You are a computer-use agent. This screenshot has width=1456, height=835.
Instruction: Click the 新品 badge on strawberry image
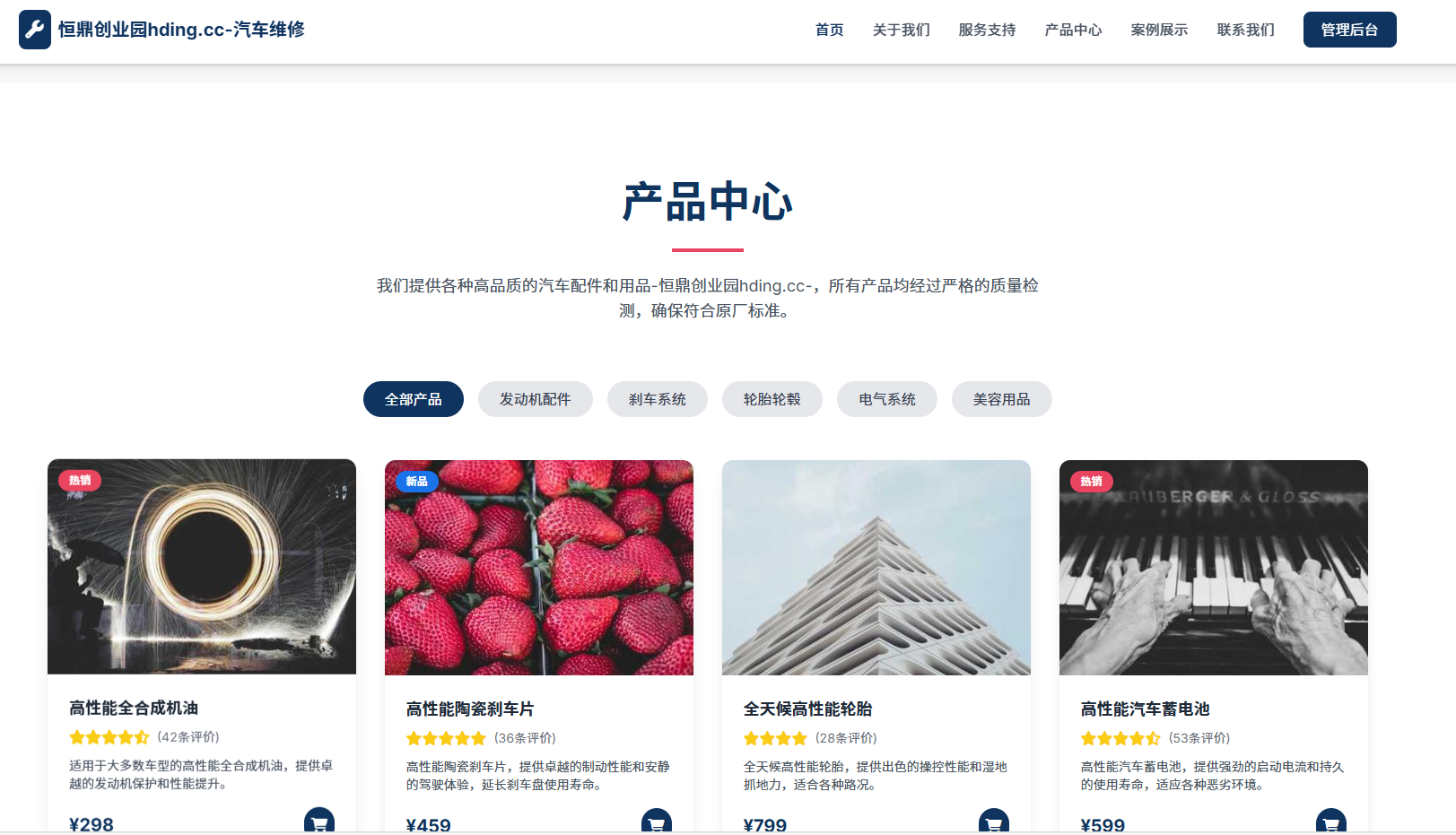[x=417, y=482]
